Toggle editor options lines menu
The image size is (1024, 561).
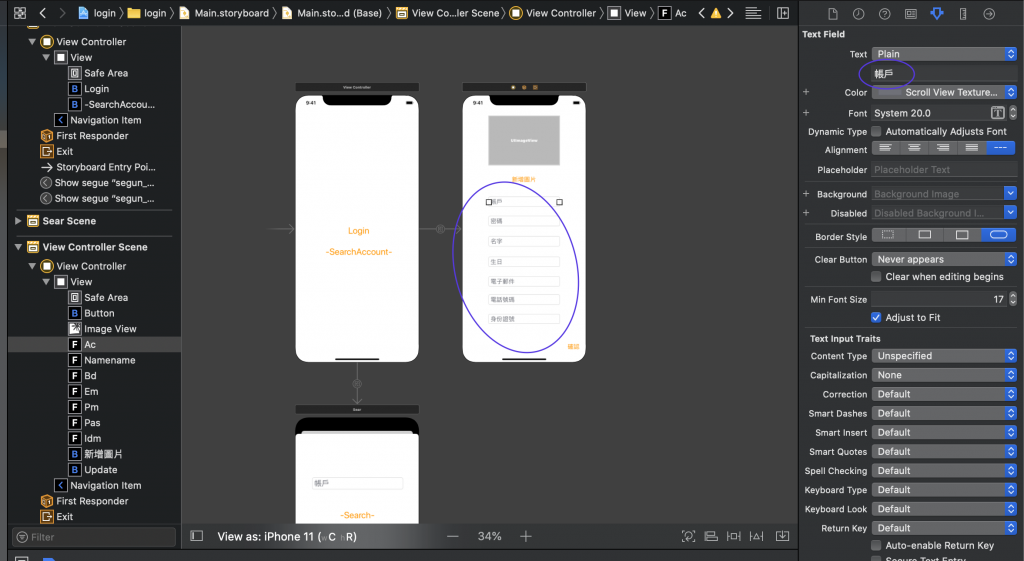pos(753,13)
